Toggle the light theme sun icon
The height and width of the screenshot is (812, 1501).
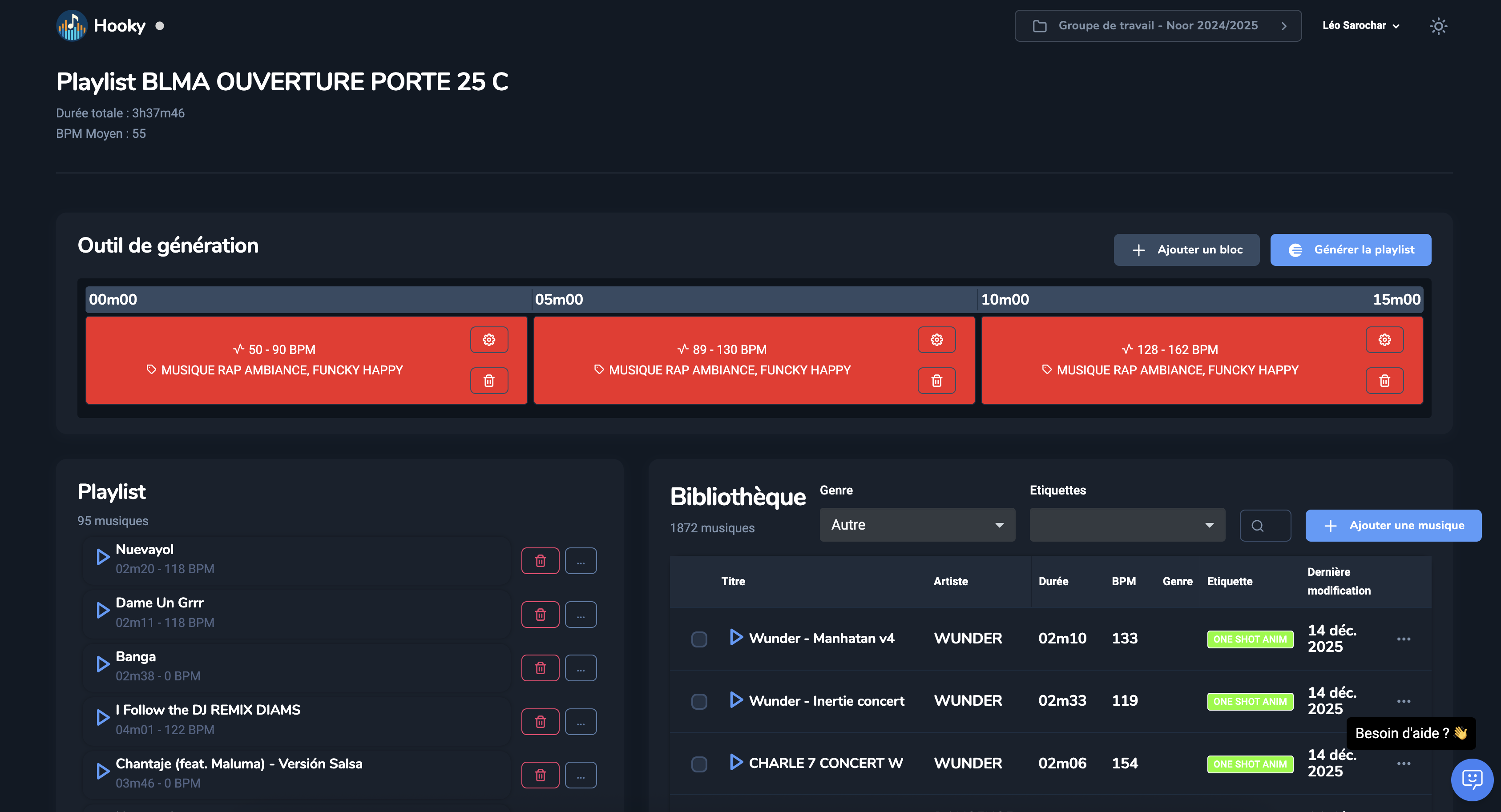(1438, 26)
